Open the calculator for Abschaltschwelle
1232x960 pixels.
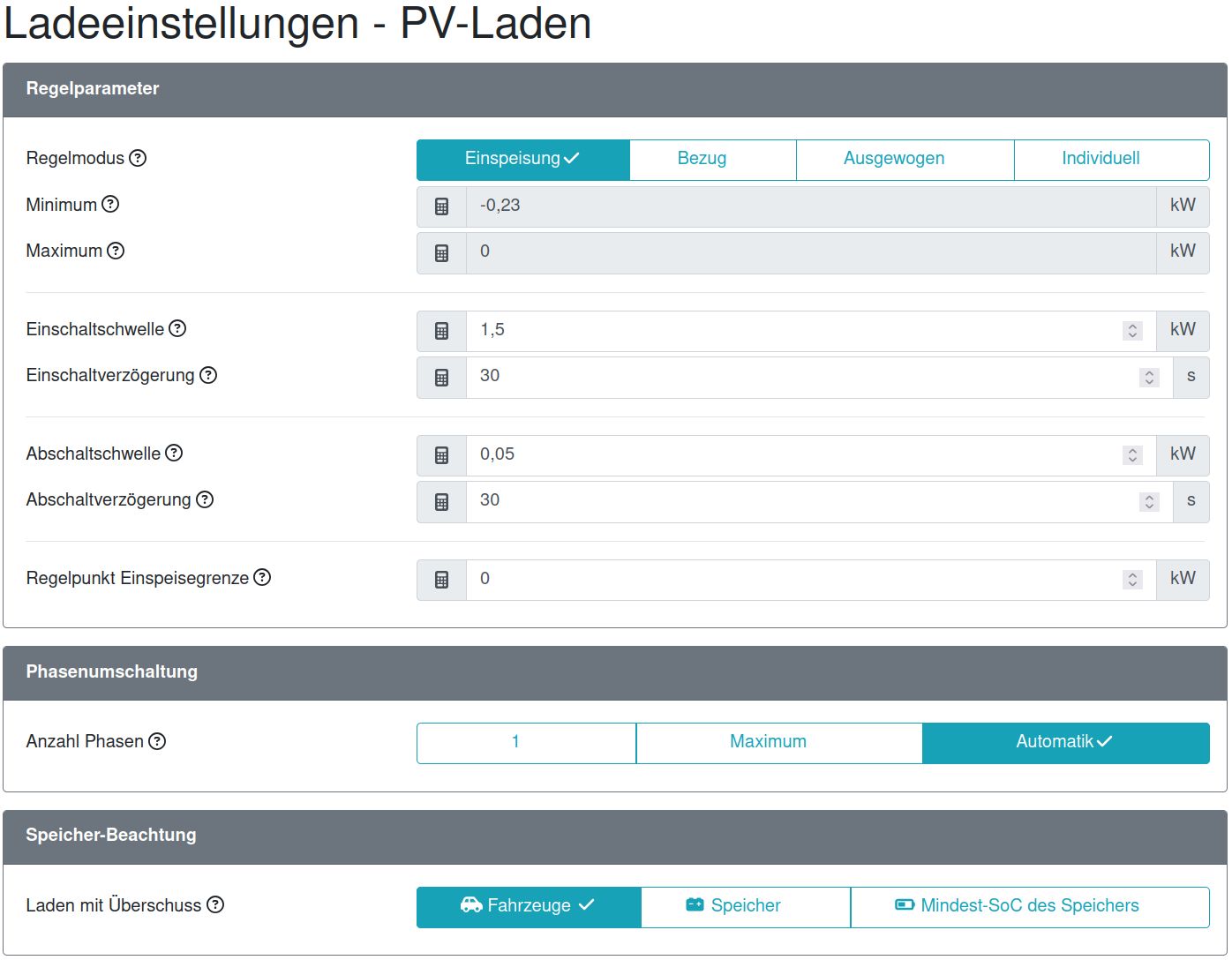click(440, 454)
